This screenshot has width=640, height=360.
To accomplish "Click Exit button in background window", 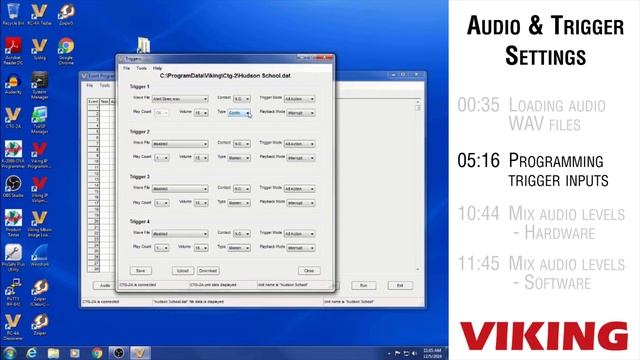I will [x=400, y=285].
